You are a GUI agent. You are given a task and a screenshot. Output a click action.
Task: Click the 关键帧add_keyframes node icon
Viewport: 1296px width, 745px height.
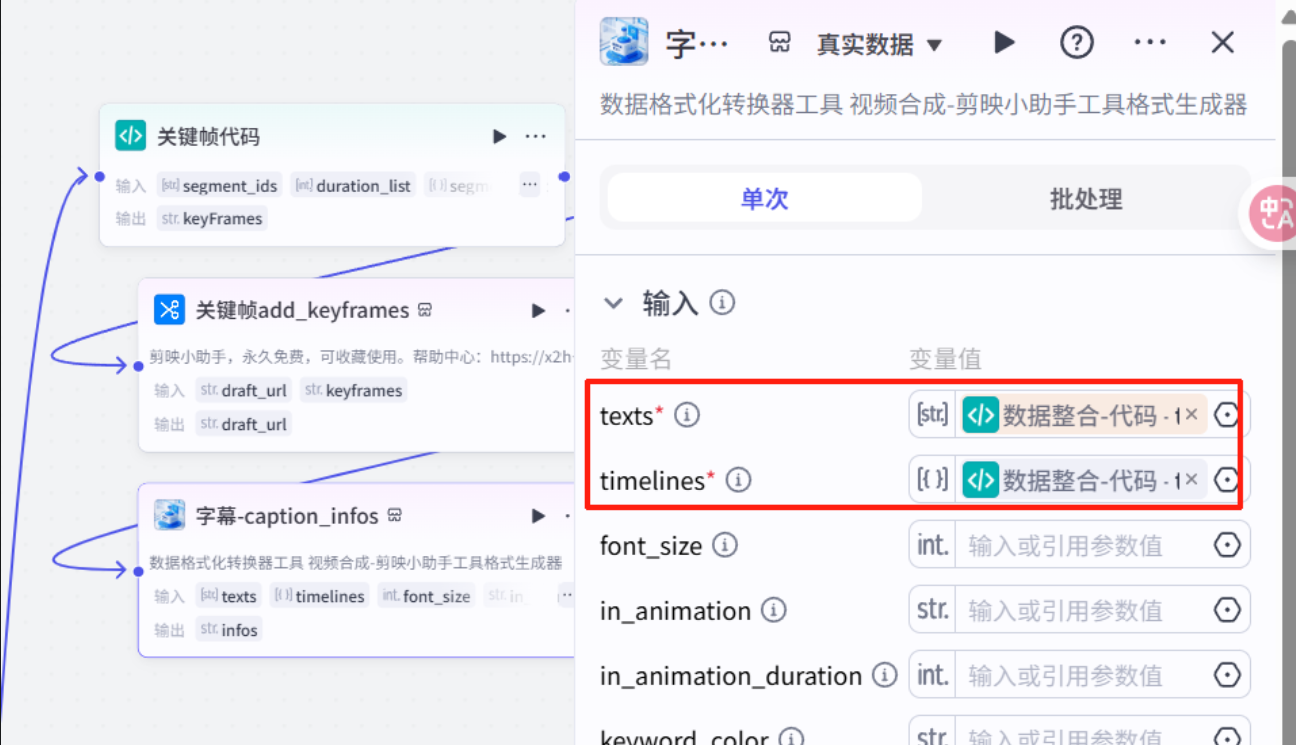pos(170,310)
